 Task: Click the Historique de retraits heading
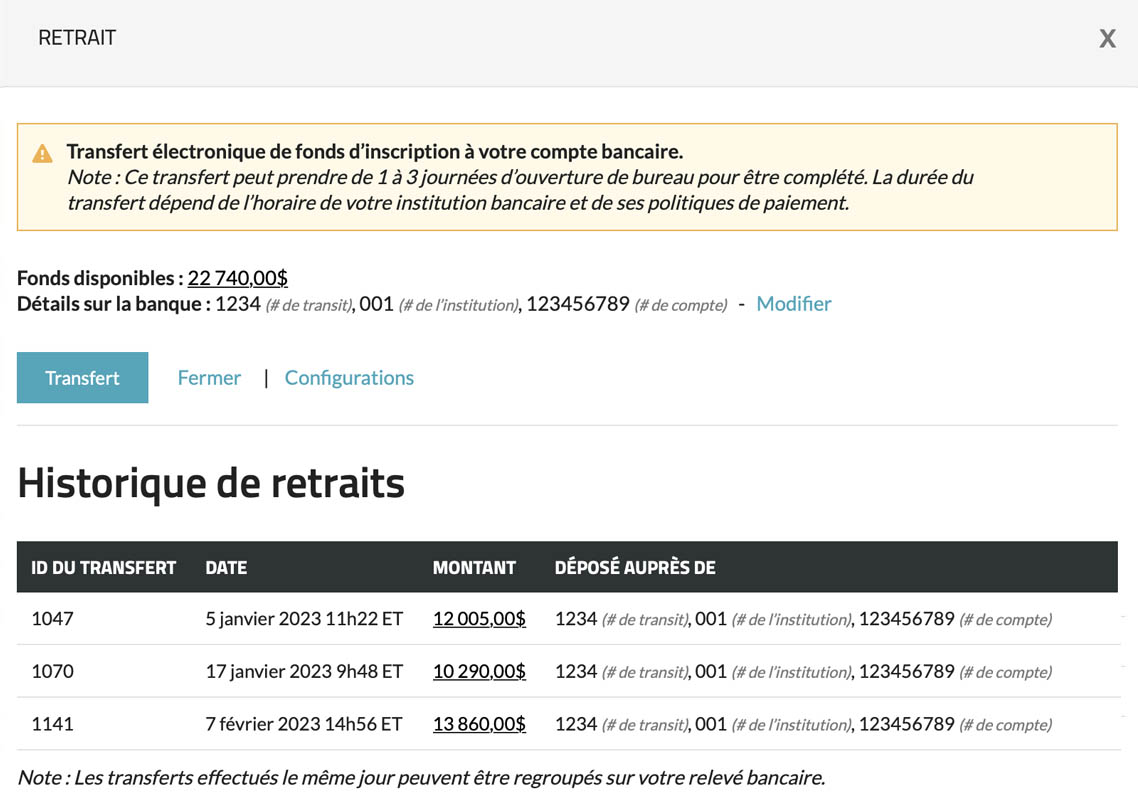(211, 484)
